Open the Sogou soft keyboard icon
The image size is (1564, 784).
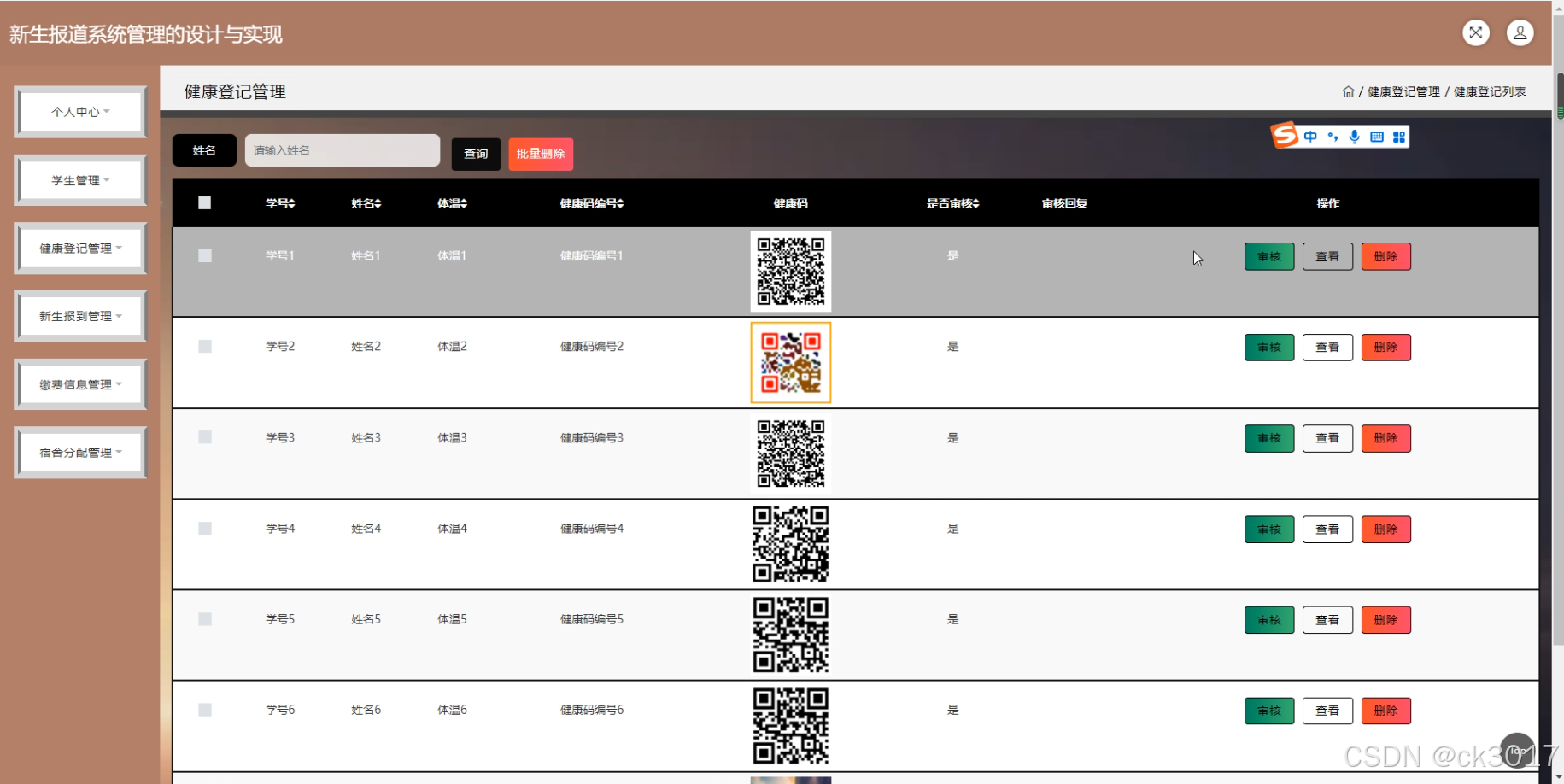1377,137
